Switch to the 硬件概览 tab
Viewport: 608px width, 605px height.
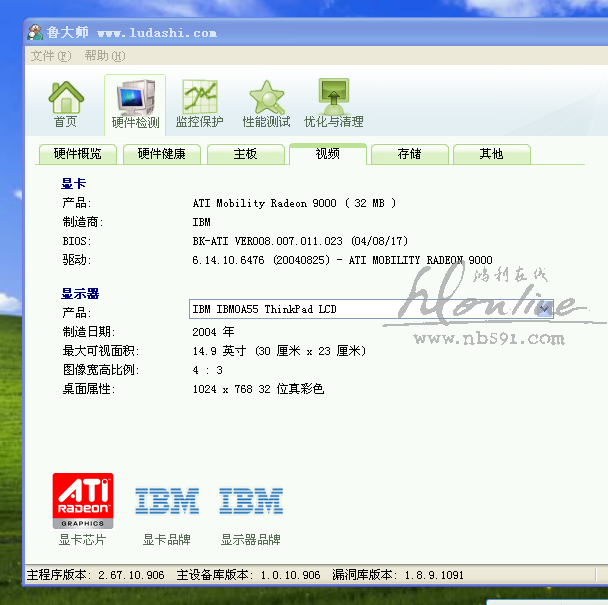78,154
